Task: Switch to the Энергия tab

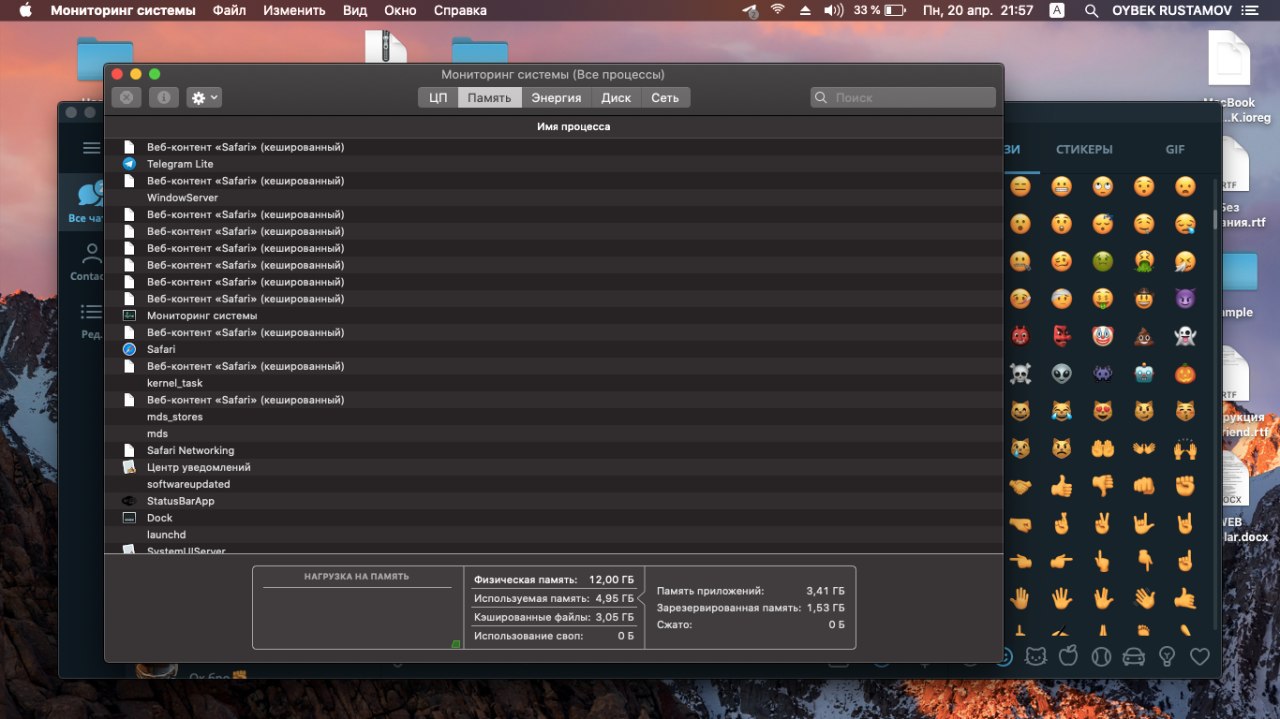Action: click(x=556, y=98)
